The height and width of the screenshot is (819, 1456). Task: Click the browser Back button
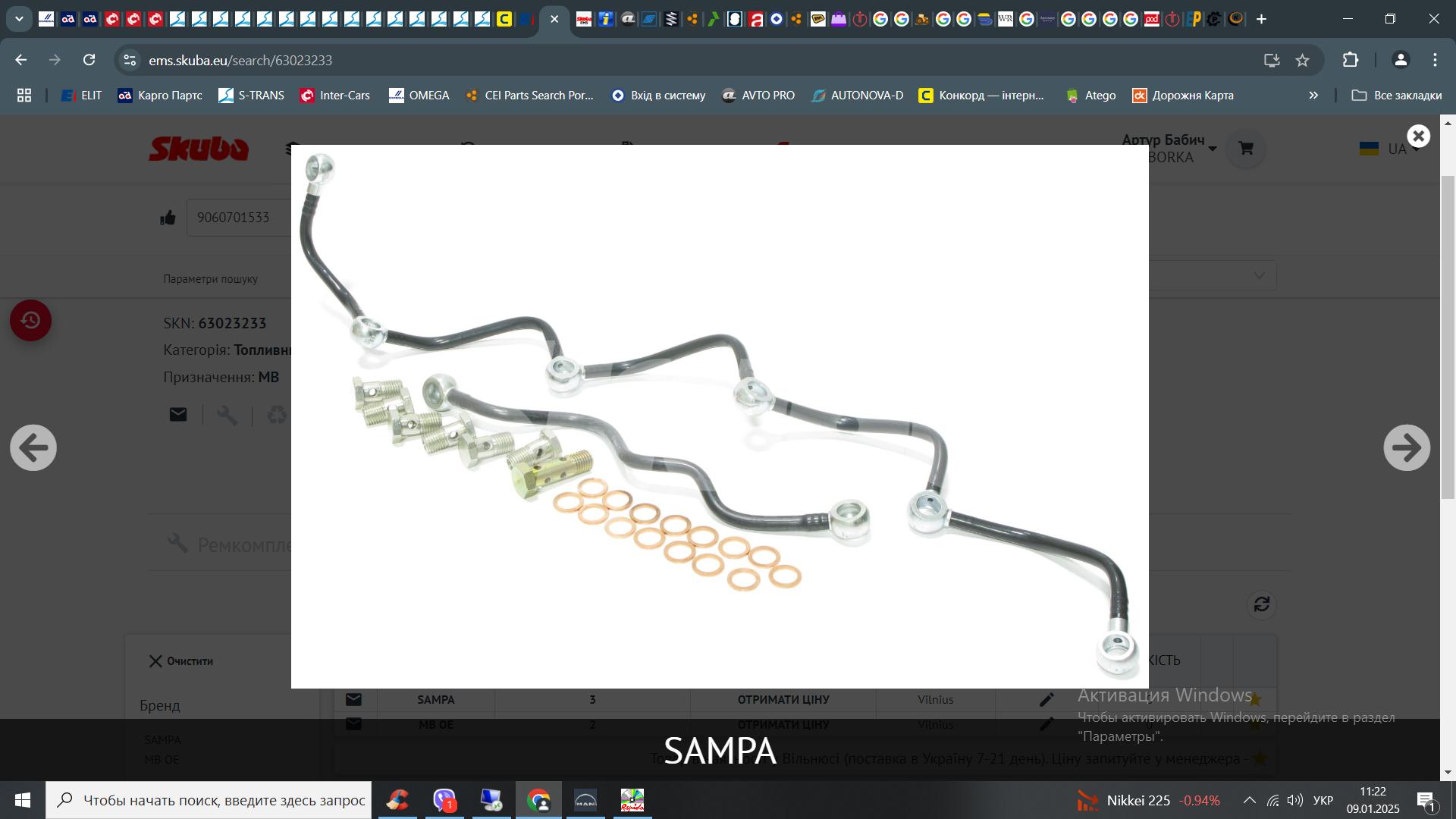click(x=21, y=60)
